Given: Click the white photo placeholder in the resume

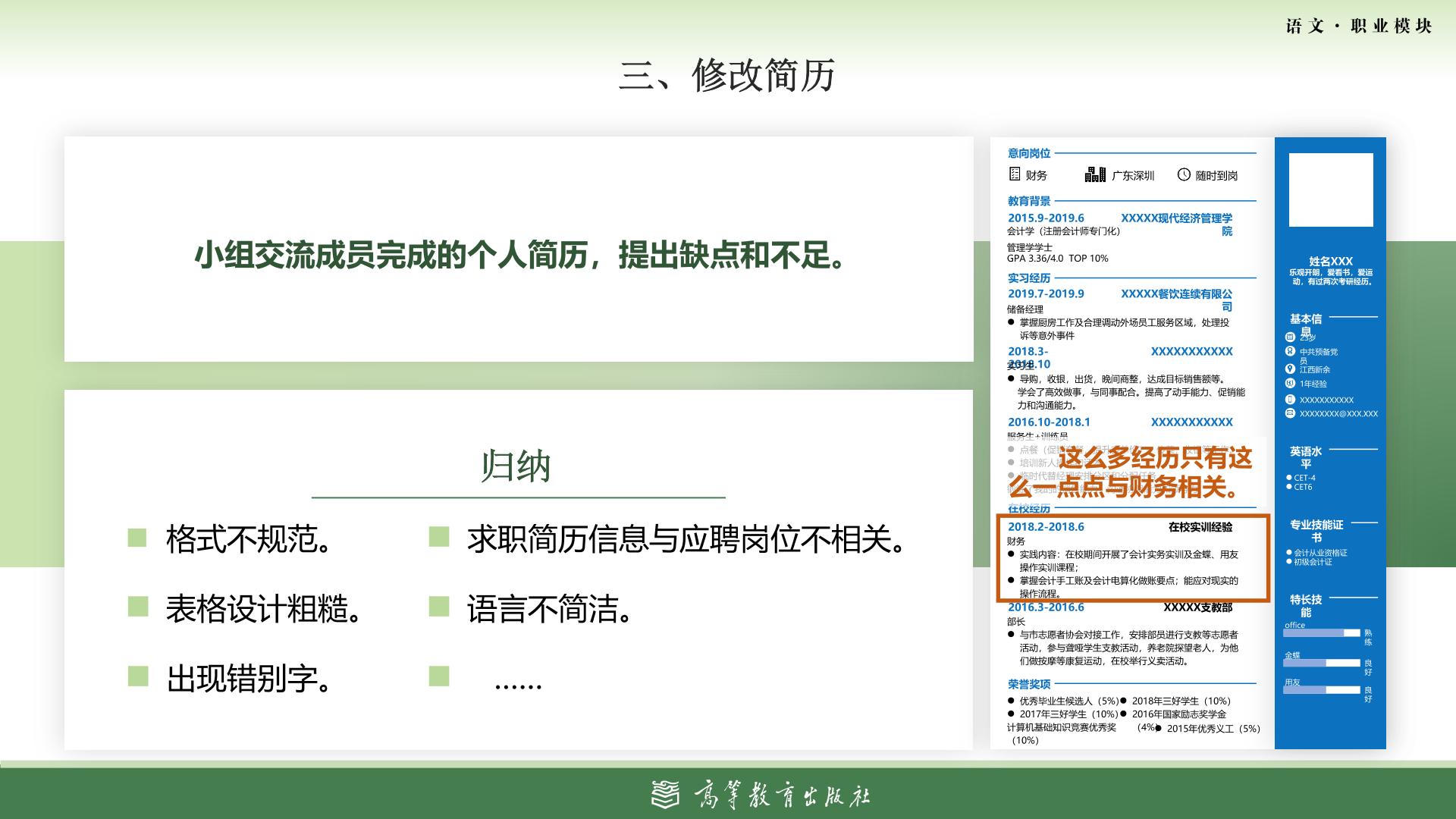Looking at the screenshot, I should (1331, 190).
